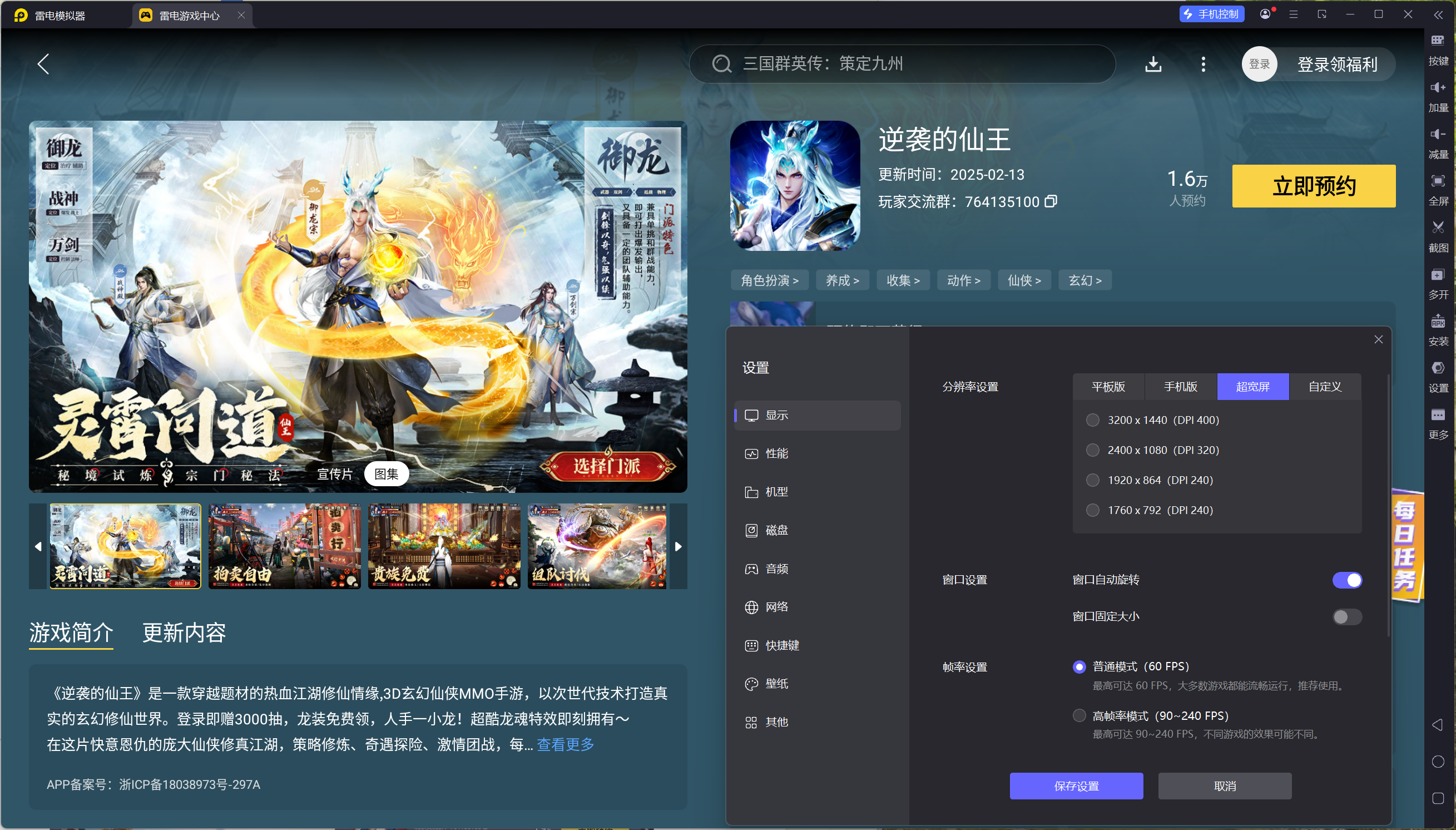Select high frame rate mode radio
This screenshot has height=830, width=1456.
point(1079,715)
